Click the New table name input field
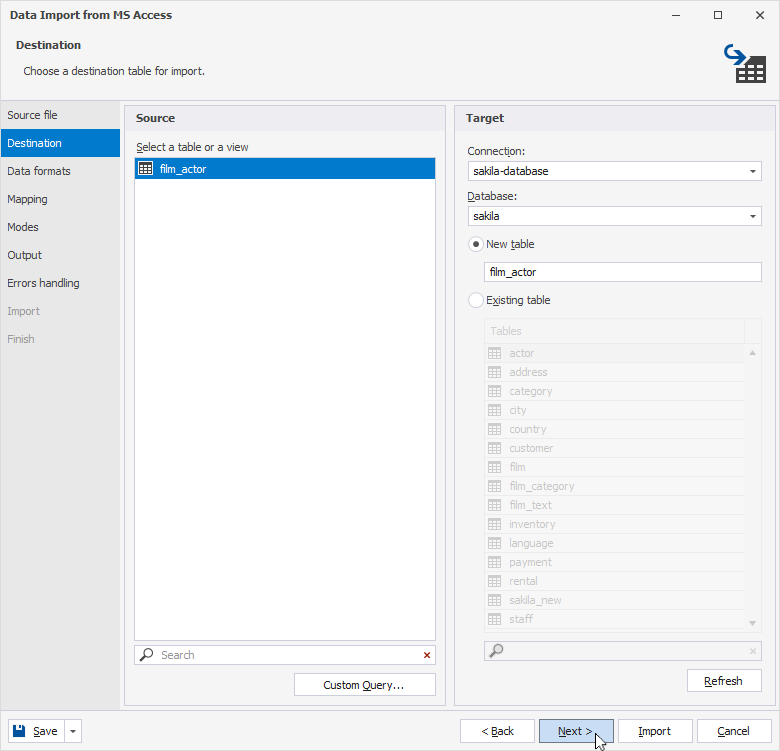This screenshot has width=780, height=751. (x=623, y=272)
